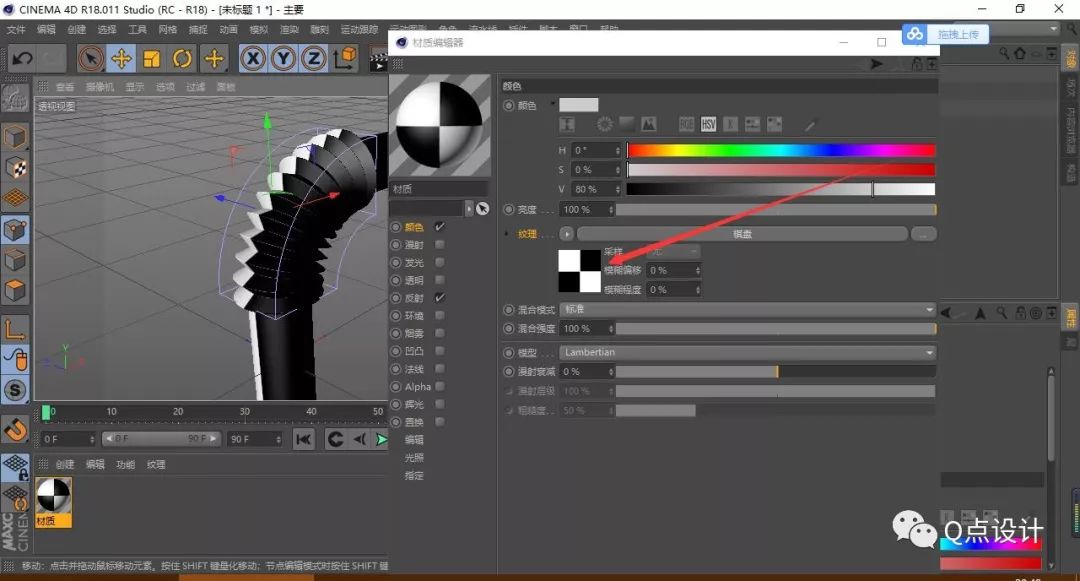Click the material search arrow icon
This screenshot has width=1080, height=581.
(x=481, y=208)
